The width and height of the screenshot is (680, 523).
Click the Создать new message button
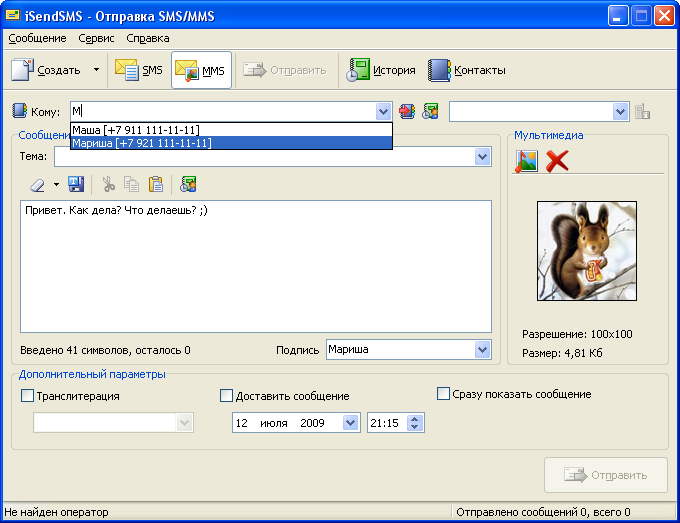tap(46, 70)
